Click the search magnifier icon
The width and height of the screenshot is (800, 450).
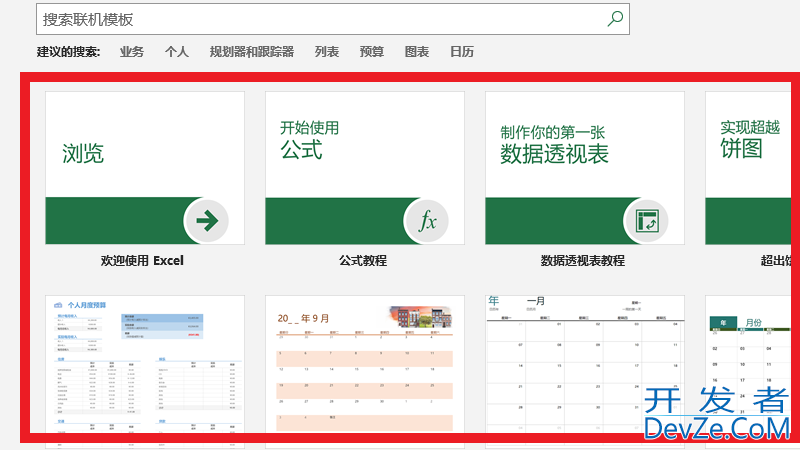click(615, 19)
